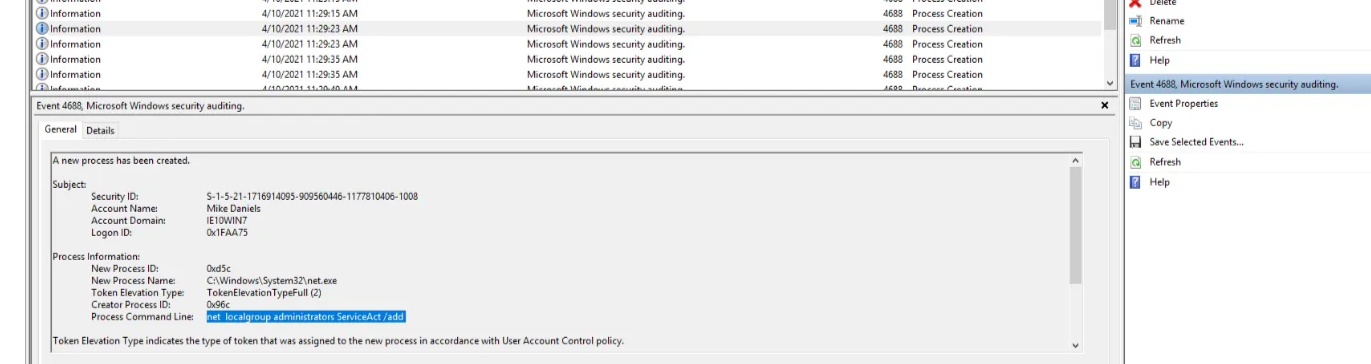The image size is (1371, 364).
Task: Click the highlighted Process Command Line value
Action: click(x=305, y=317)
